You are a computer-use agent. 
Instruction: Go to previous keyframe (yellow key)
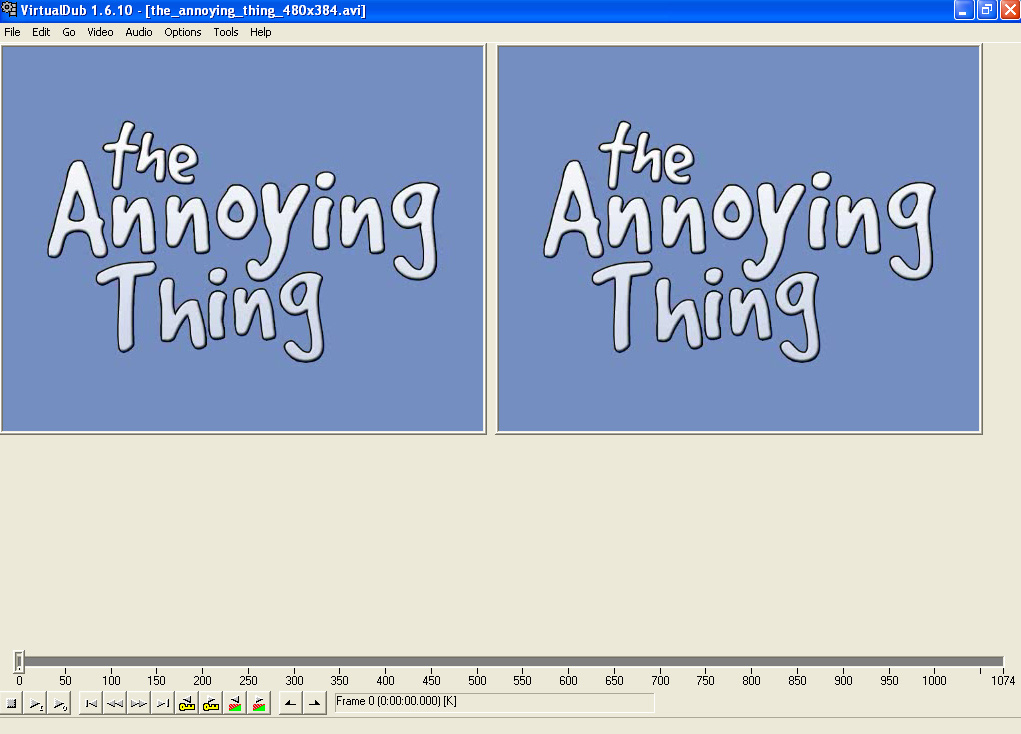[x=187, y=703]
